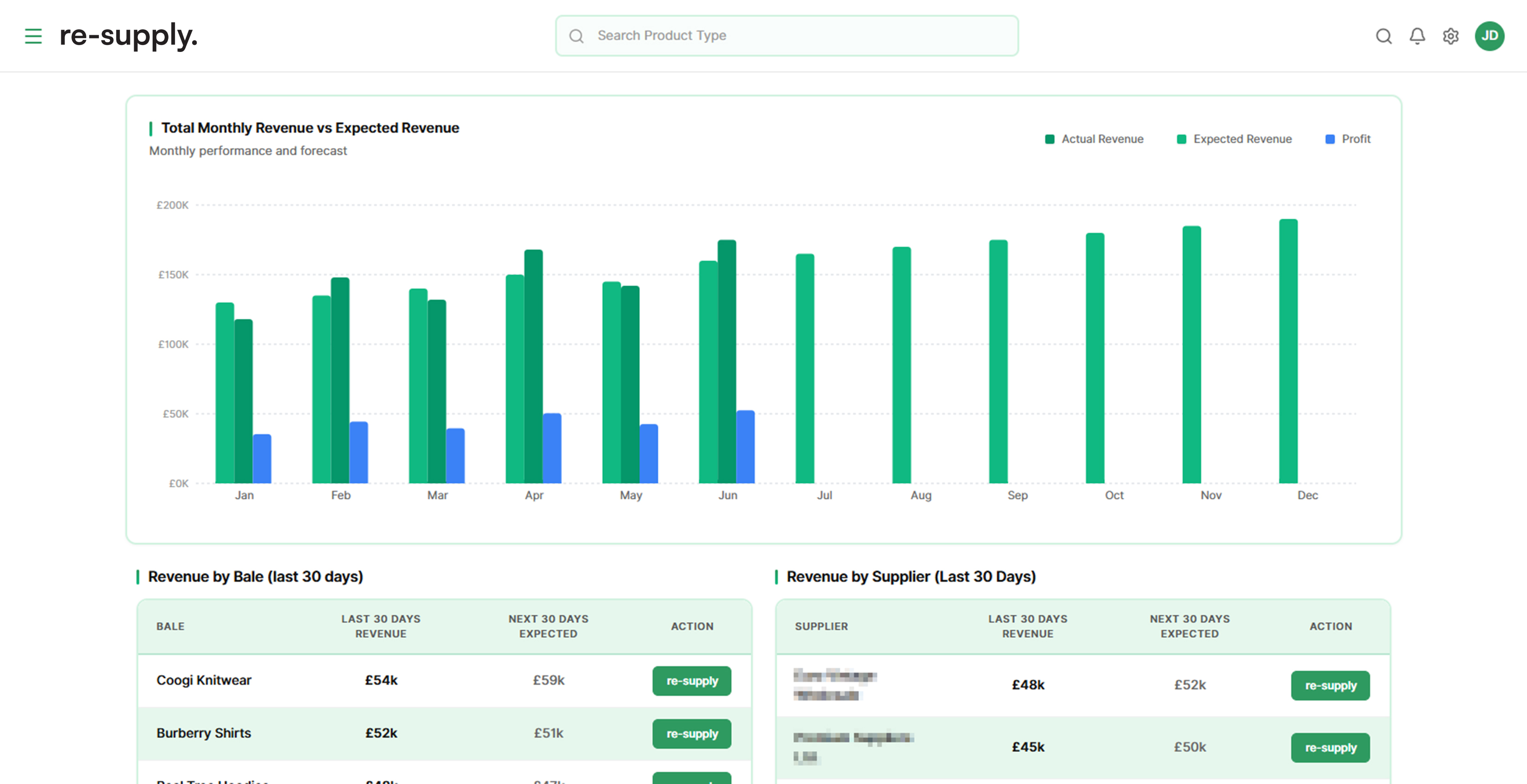This screenshot has height=784, width=1527.
Task: Open search using the top-right magnifier icon
Action: [1384, 36]
